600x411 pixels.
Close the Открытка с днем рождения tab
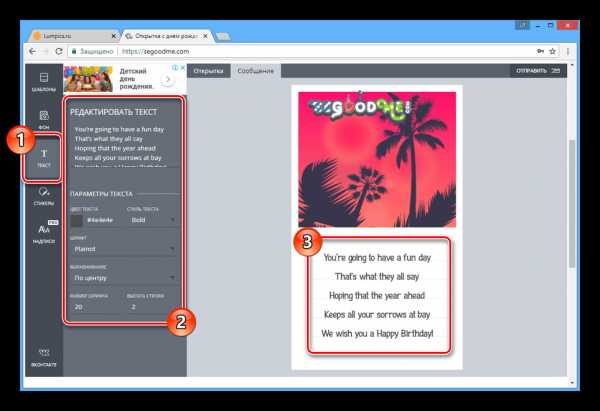tap(205, 36)
